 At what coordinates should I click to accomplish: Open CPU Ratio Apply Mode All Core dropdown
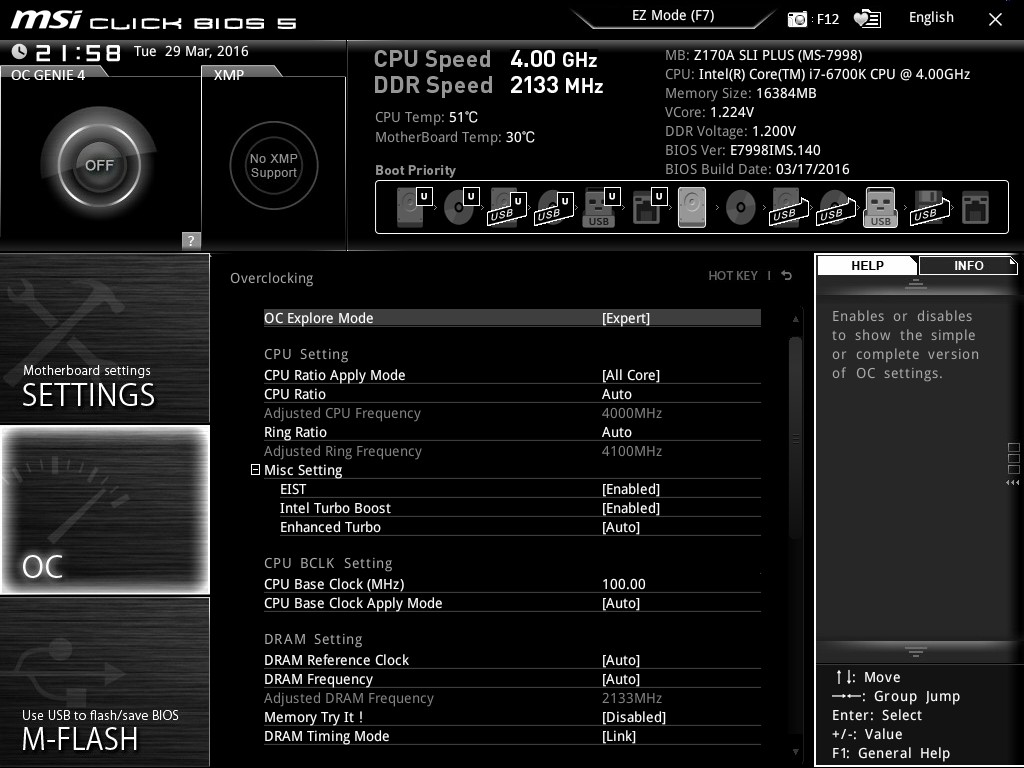click(x=512, y=375)
